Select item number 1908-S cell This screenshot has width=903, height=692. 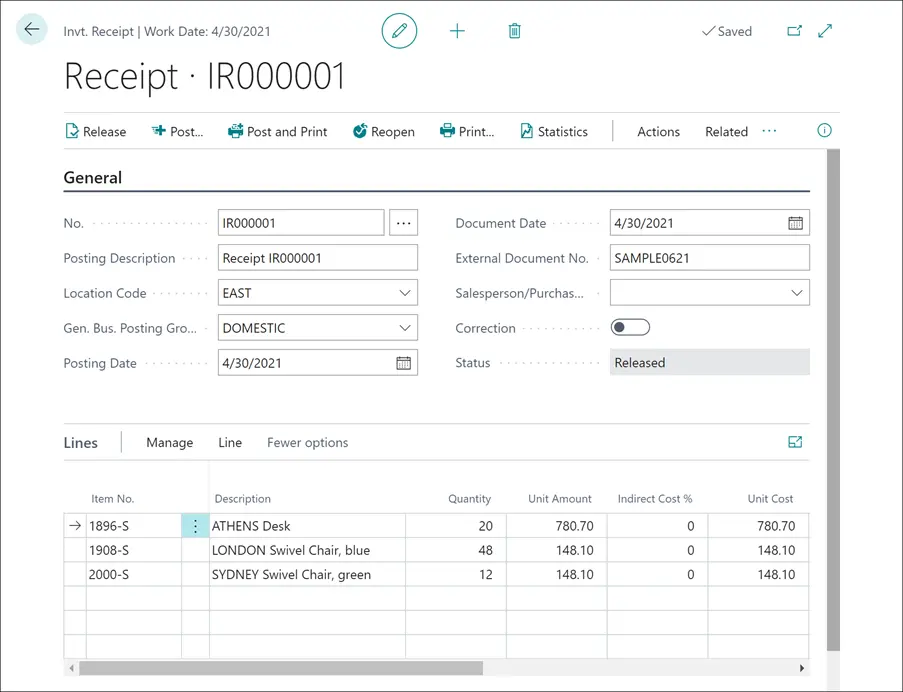(x=134, y=550)
